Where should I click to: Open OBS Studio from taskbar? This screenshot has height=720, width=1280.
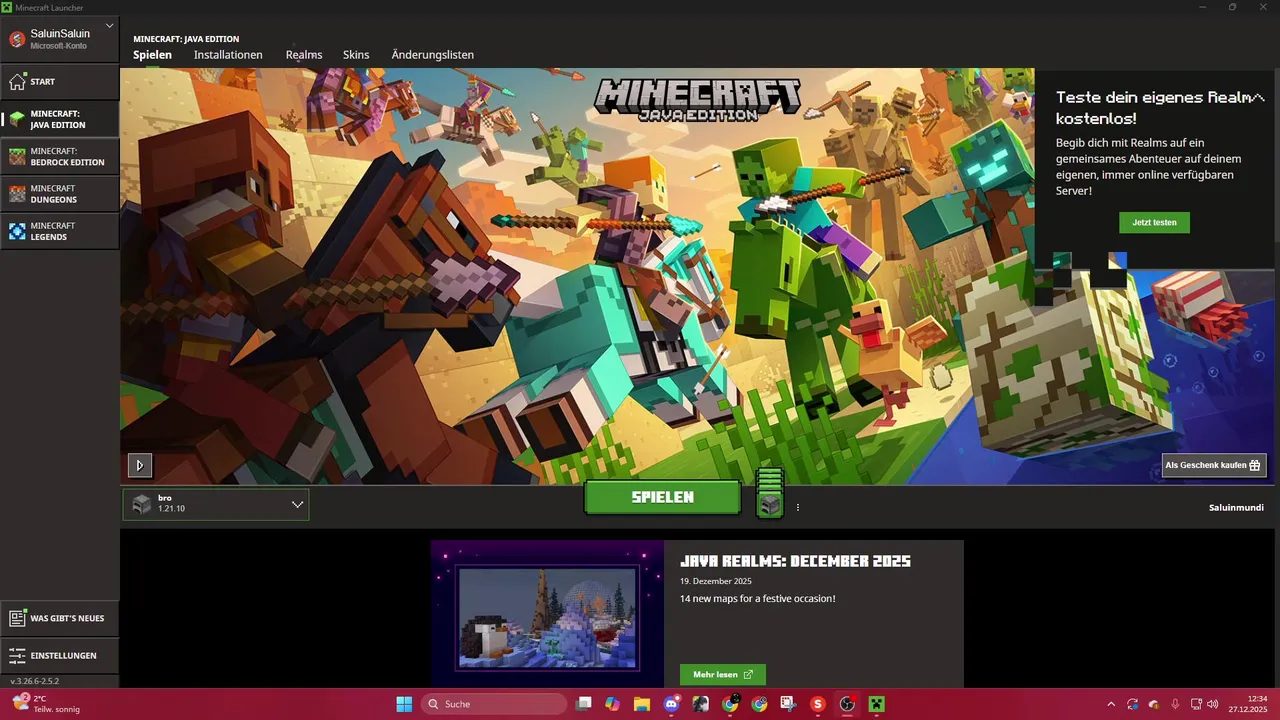point(847,704)
